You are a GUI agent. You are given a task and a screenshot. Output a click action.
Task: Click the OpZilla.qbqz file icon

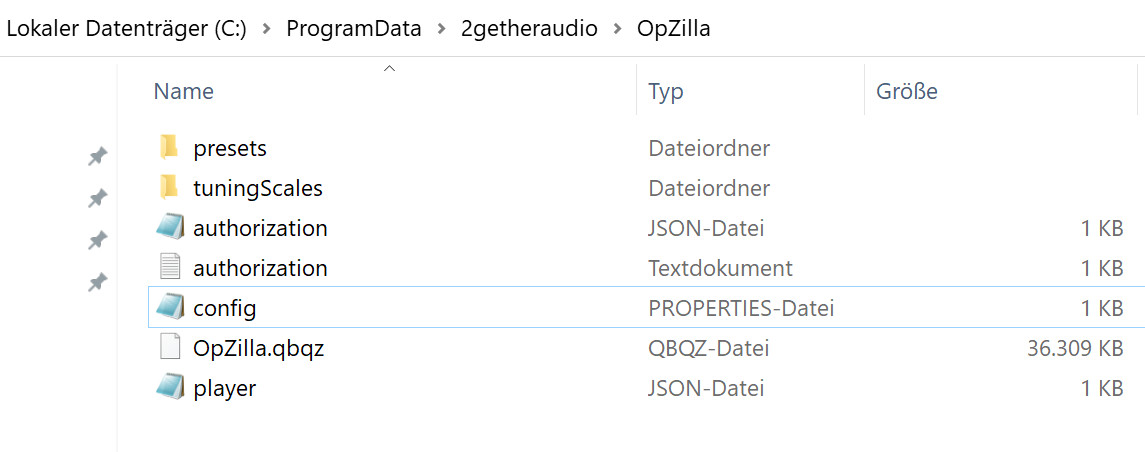(169, 348)
